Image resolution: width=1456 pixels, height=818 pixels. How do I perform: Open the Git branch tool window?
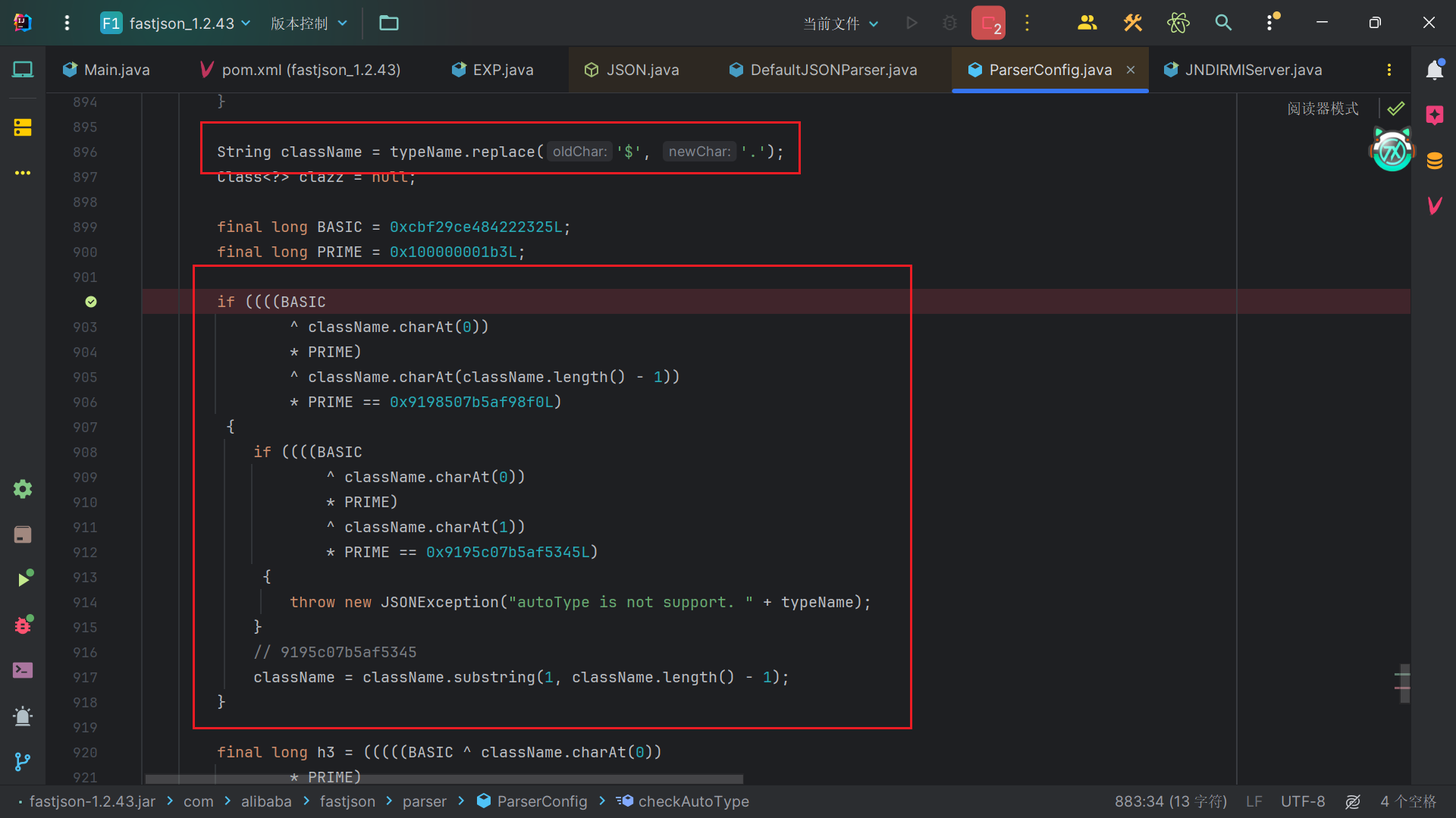(x=23, y=761)
